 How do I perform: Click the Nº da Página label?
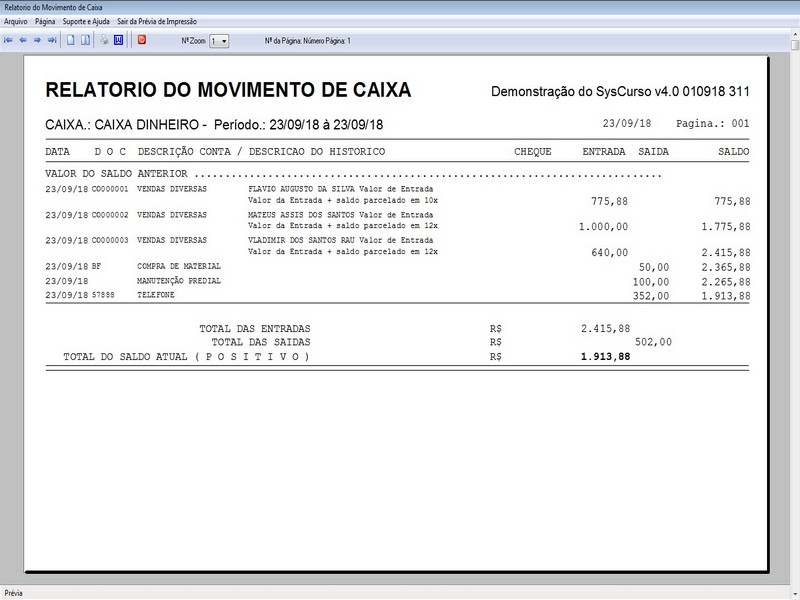308,41
